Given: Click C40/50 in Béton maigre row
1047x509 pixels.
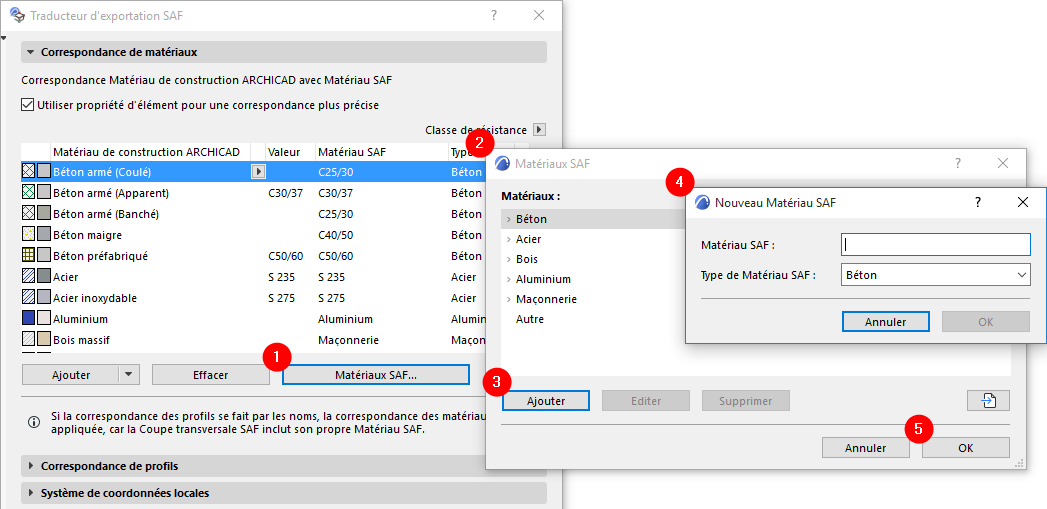Looking at the screenshot, I should click(x=336, y=235).
